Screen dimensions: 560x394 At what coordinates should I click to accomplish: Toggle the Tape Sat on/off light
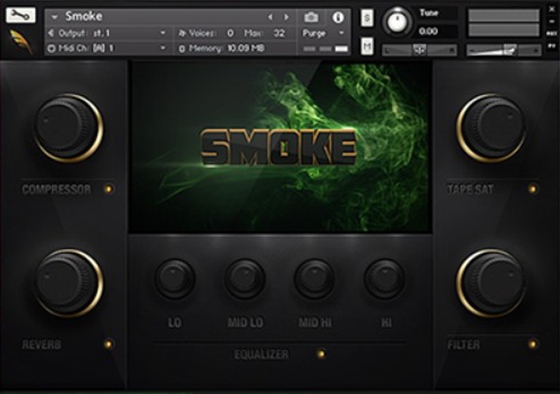532,189
